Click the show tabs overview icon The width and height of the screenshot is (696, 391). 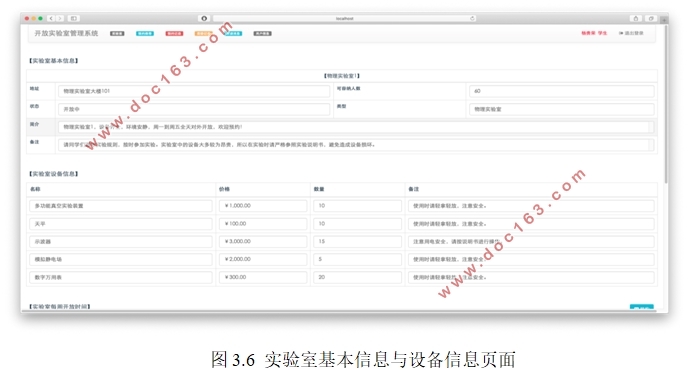pos(651,18)
